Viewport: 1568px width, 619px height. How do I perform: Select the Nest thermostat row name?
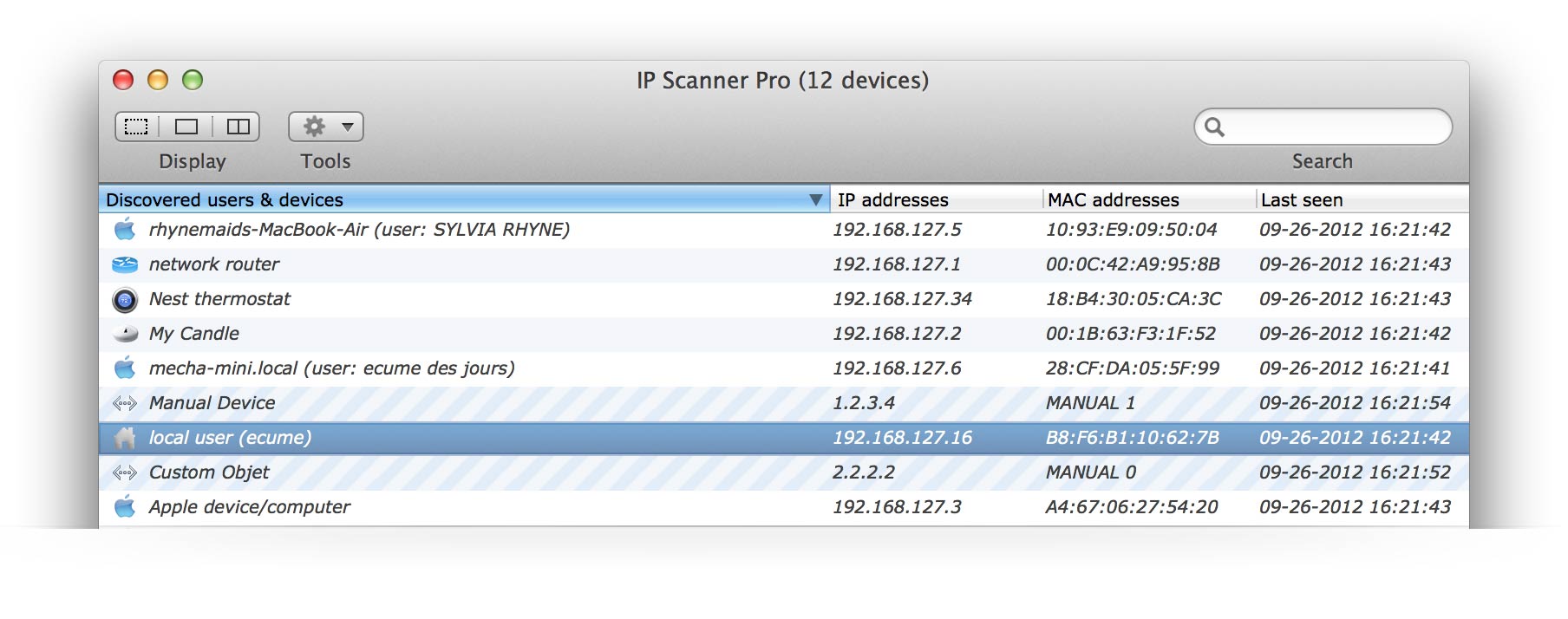[x=219, y=299]
